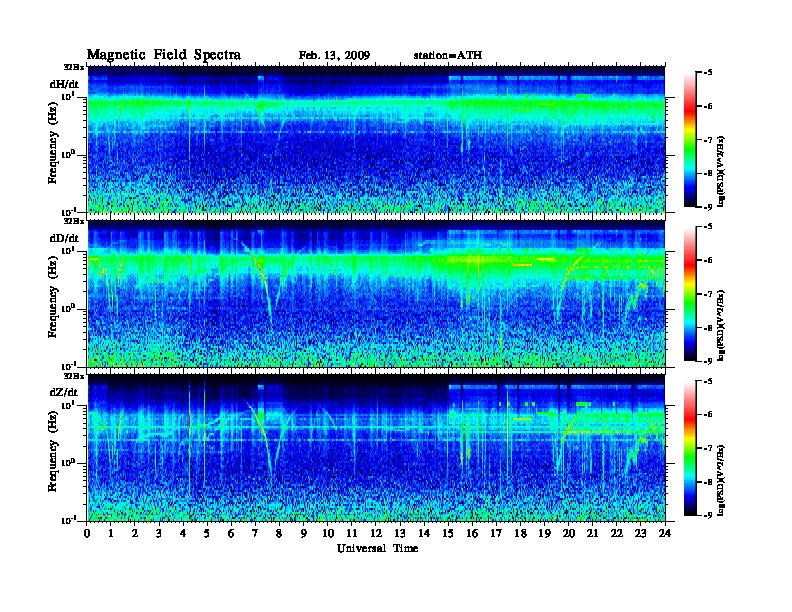Click the 10⁻¹ frequency tick of dZ/dt panel
Viewport: 792px width, 612px height.
[x=68, y=520]
